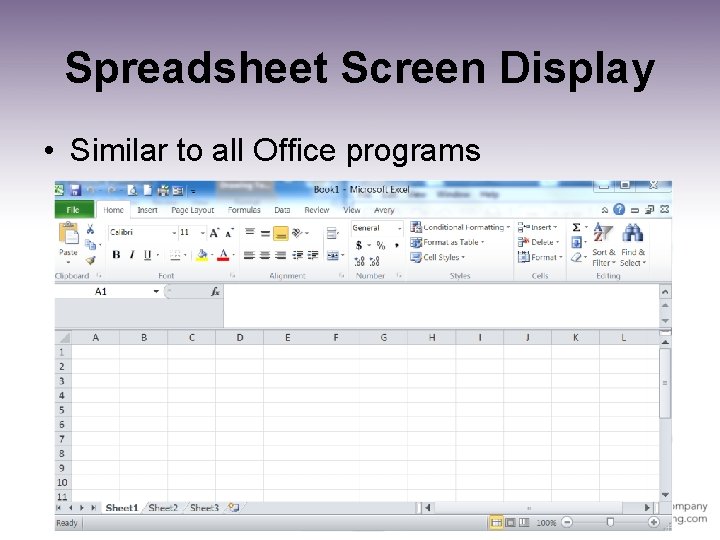Toggle Italic formatting
Image resolution: width=720 pixels, height=540 pixels.
[132, 254]
